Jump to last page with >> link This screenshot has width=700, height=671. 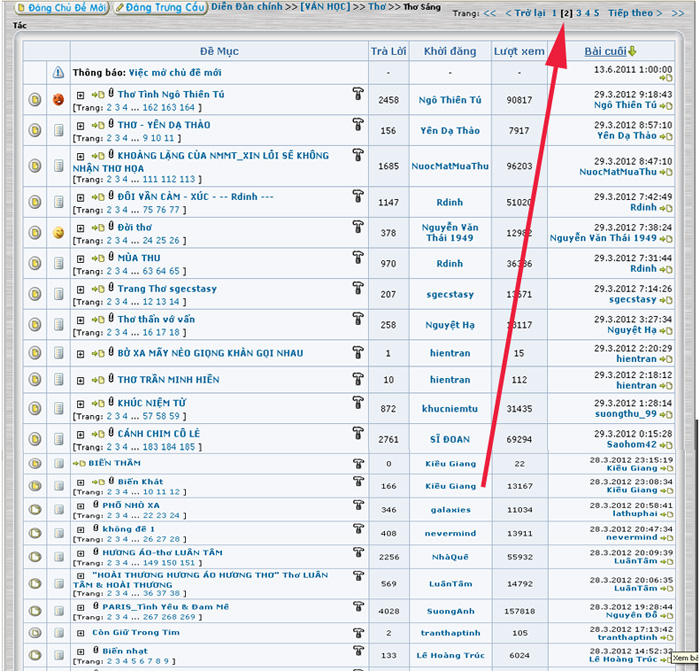coord(678,13)
